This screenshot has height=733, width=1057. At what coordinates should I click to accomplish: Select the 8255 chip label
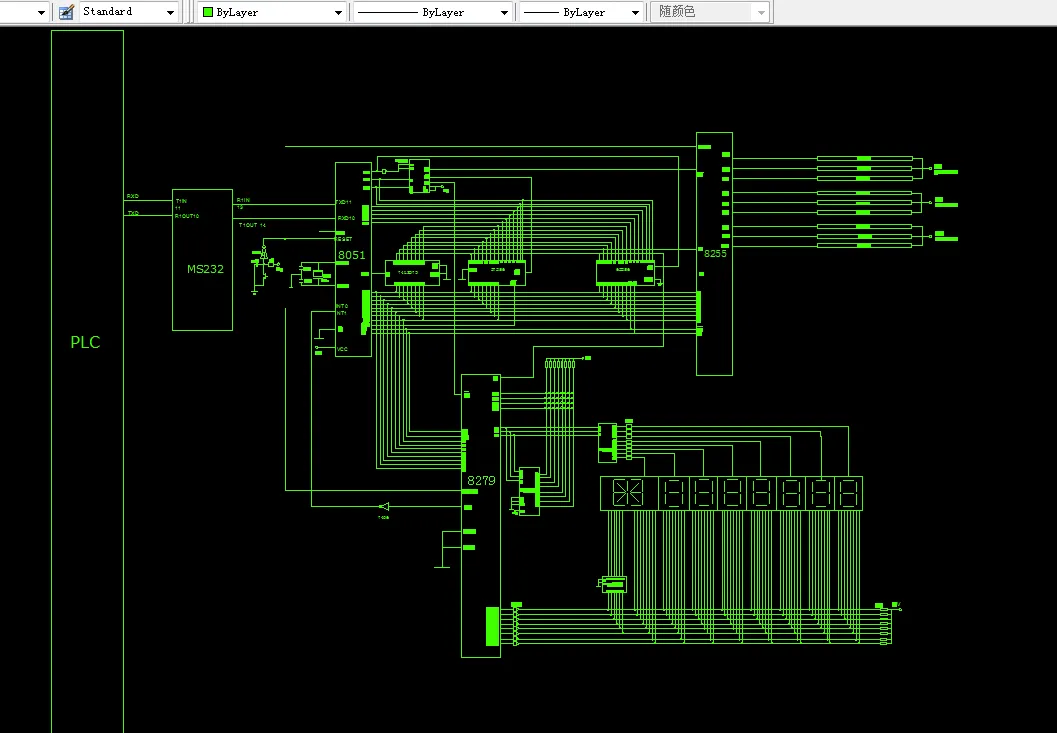[x=715, y=254]
